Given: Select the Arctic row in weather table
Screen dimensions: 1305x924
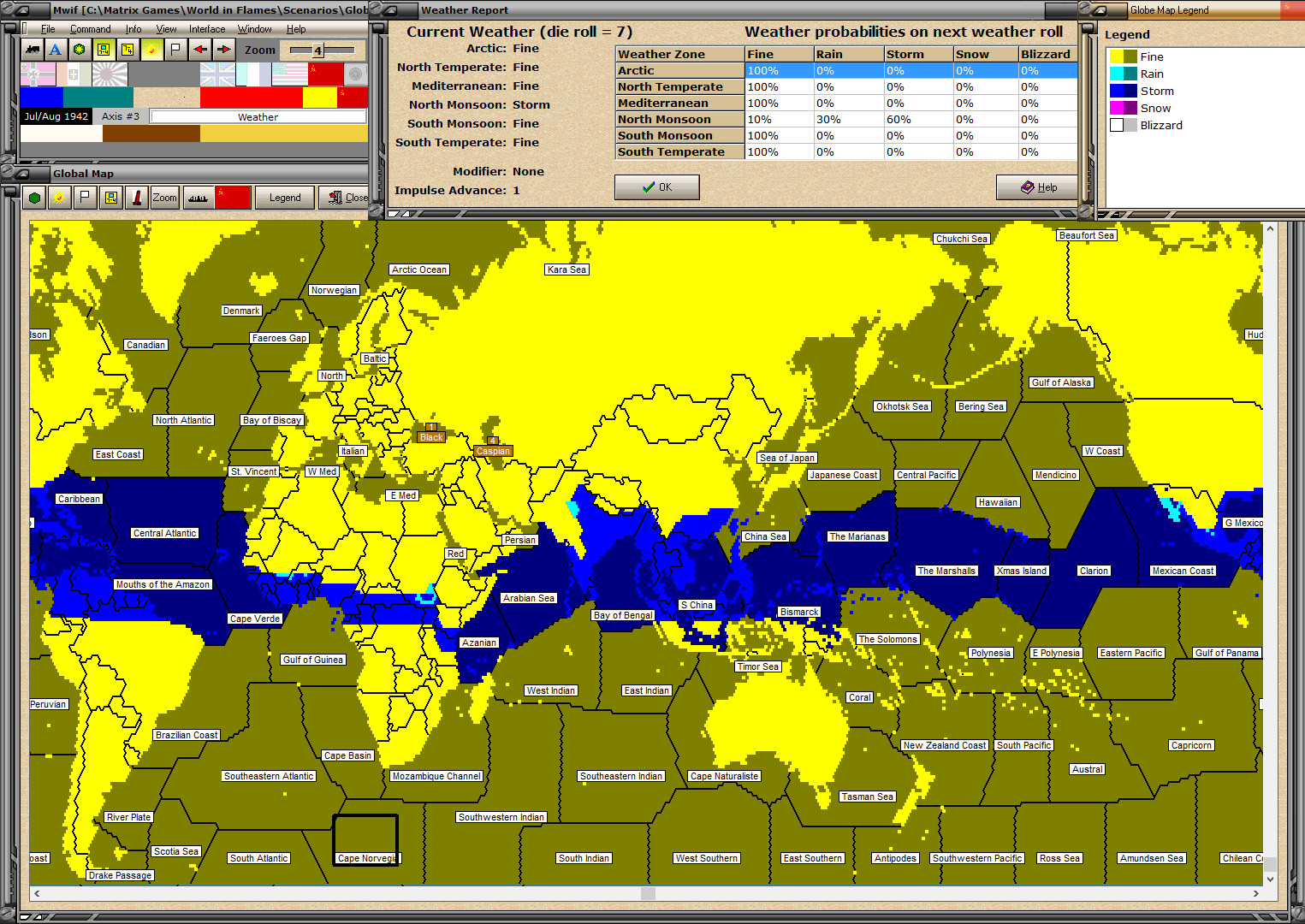Looking at the screenshot, I should coord(846,71).
